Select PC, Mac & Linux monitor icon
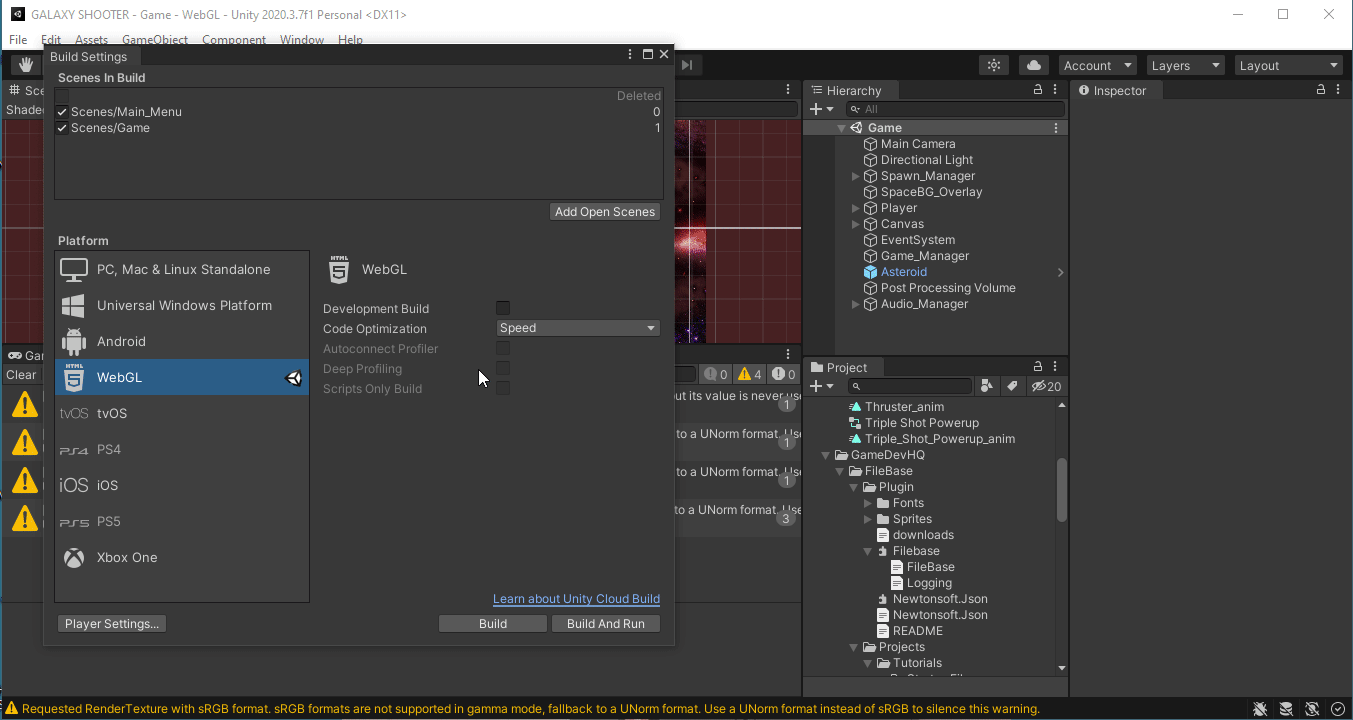 click(x=74, y=269)
